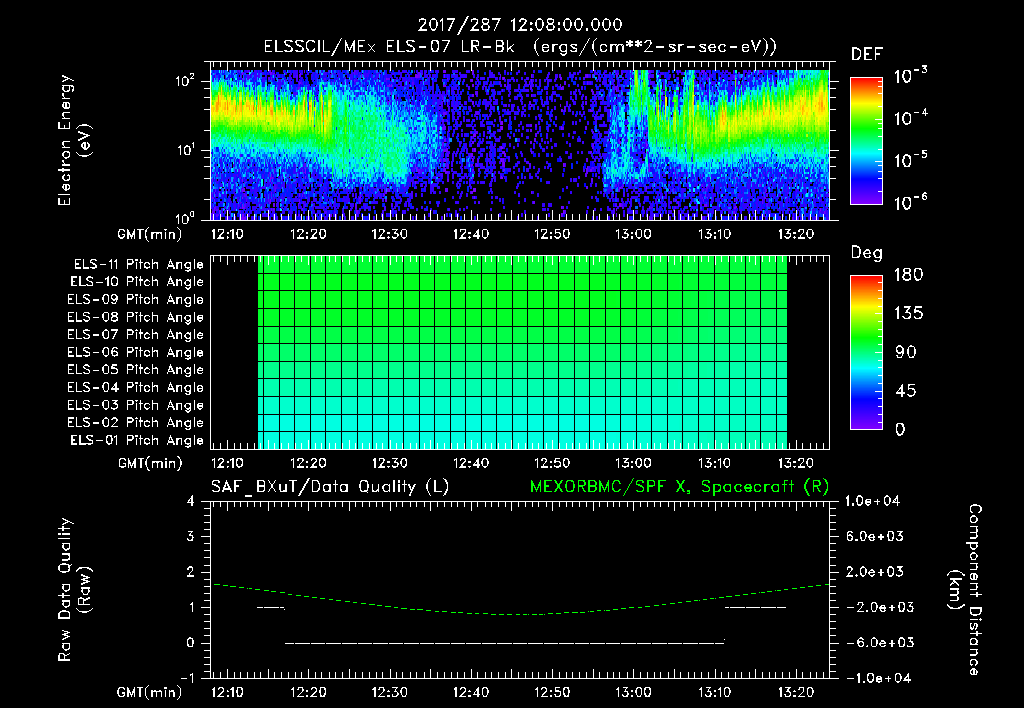Click the 45 value on Deg scale
The height and width of the screenshot is (708, 1024).
[x=906, y=391]
